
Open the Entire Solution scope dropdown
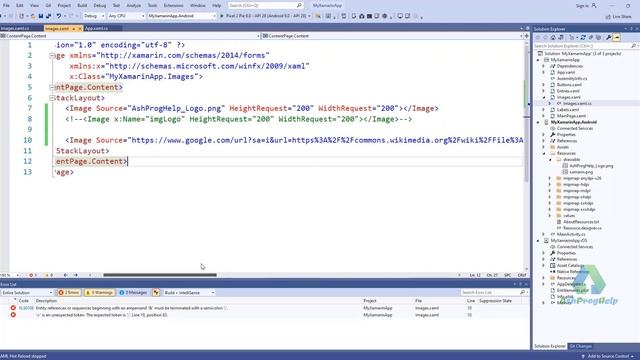click(x=27, y=293)
